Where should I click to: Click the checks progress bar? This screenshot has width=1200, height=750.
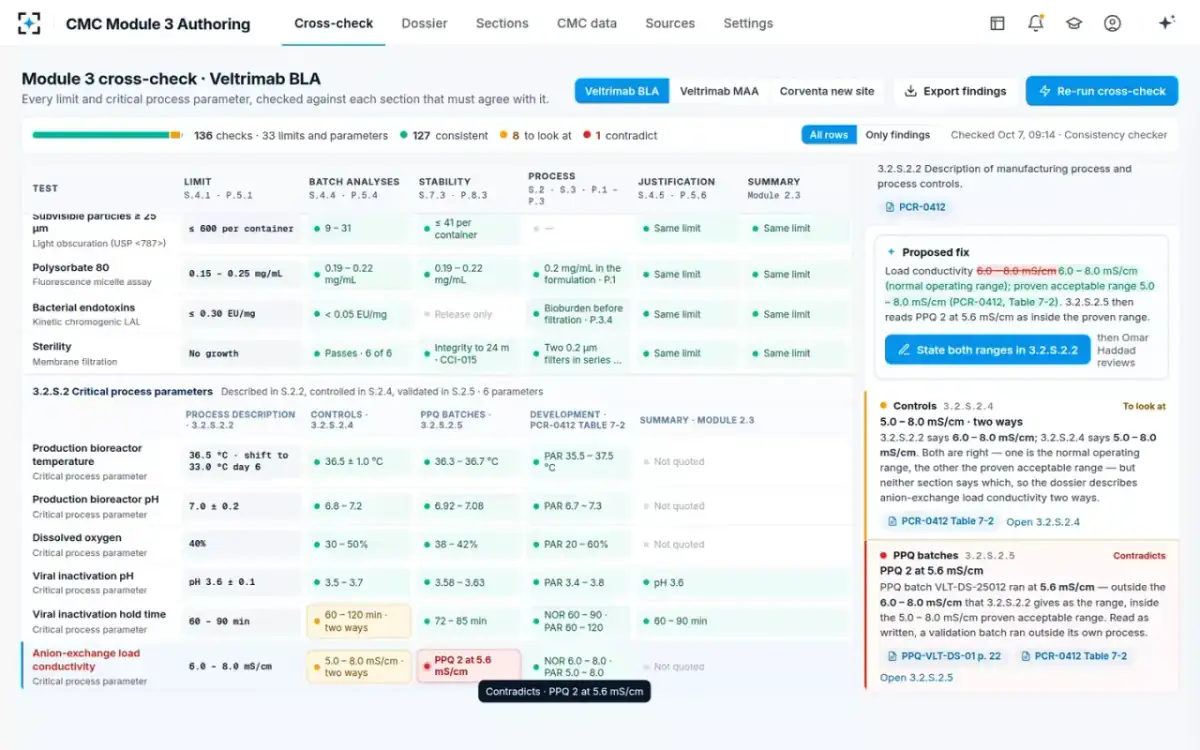(x=107, y=135)
